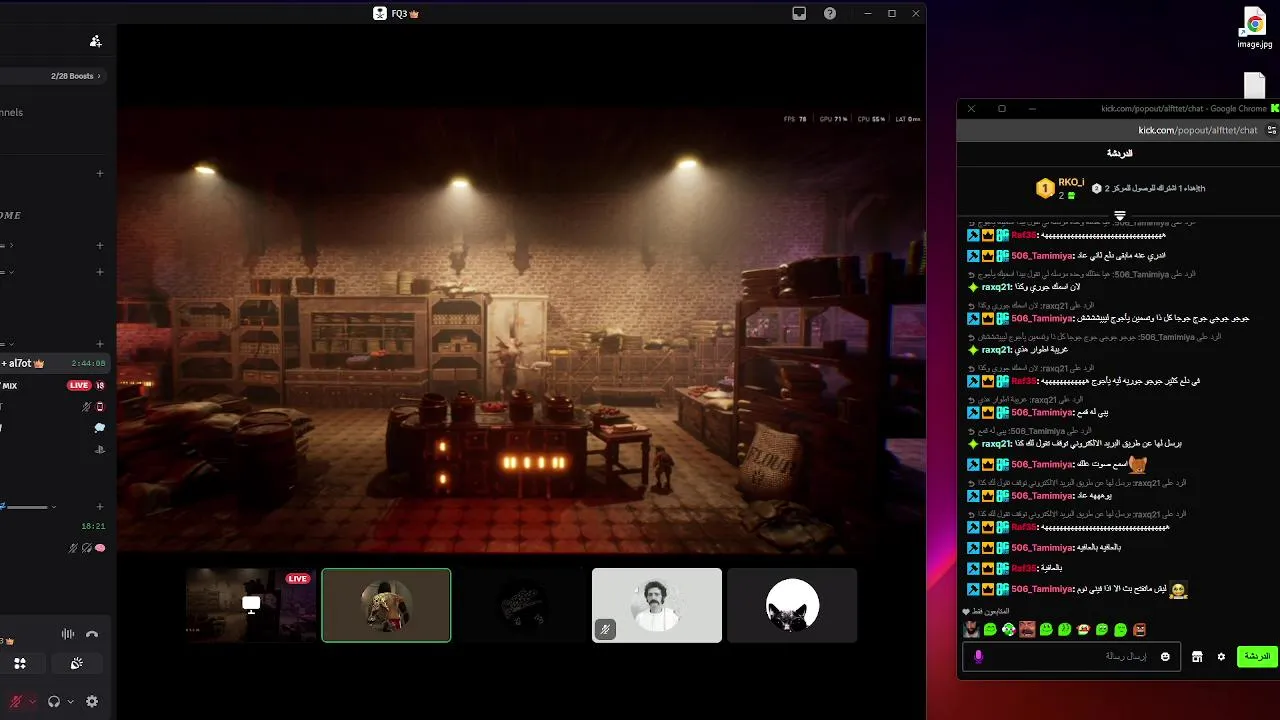The image size is (1280, 720).
Task: Select the dark logo participant tile
Action: (x=521, y=605)
